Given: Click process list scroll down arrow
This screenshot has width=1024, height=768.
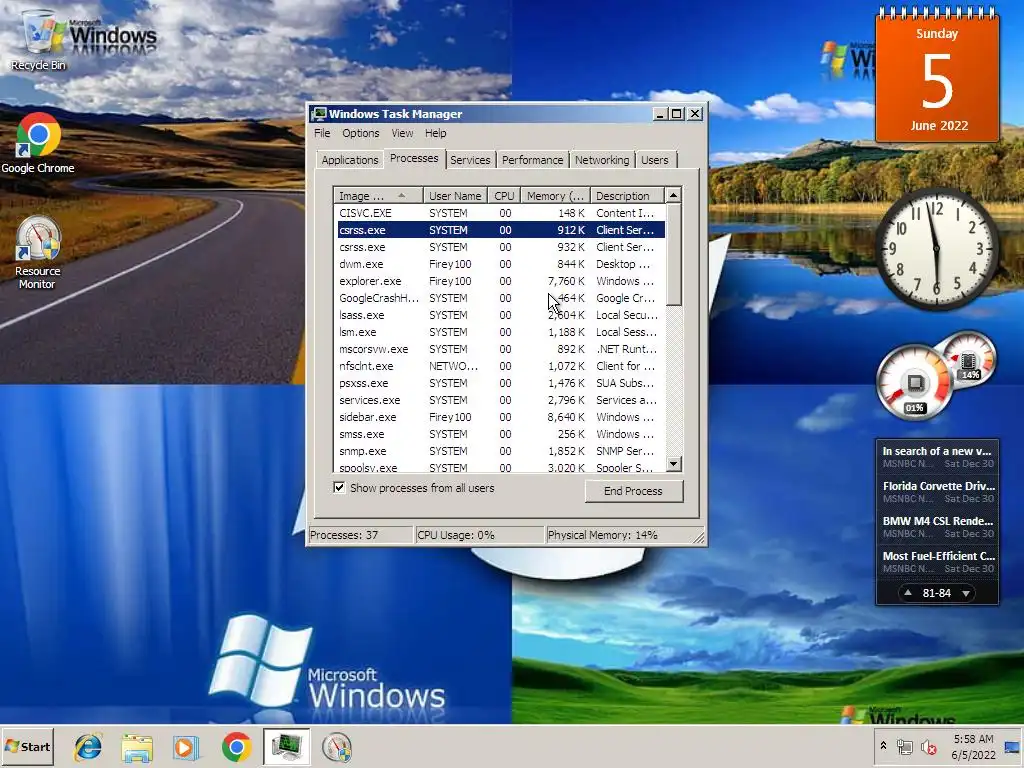Looking at the screenshot, I should click(673, 464).
